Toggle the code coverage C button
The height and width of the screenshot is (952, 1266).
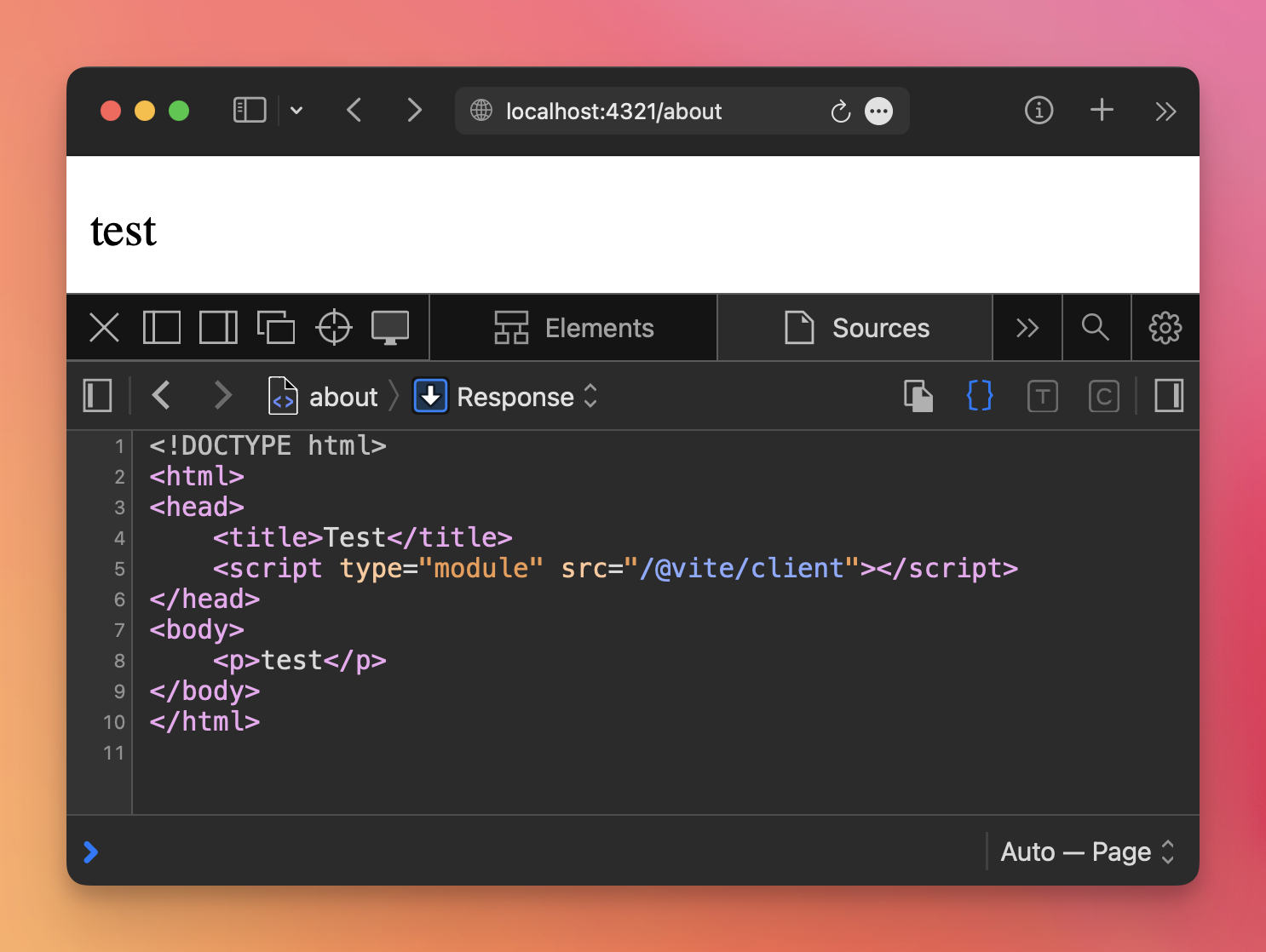pos(1103,396)
